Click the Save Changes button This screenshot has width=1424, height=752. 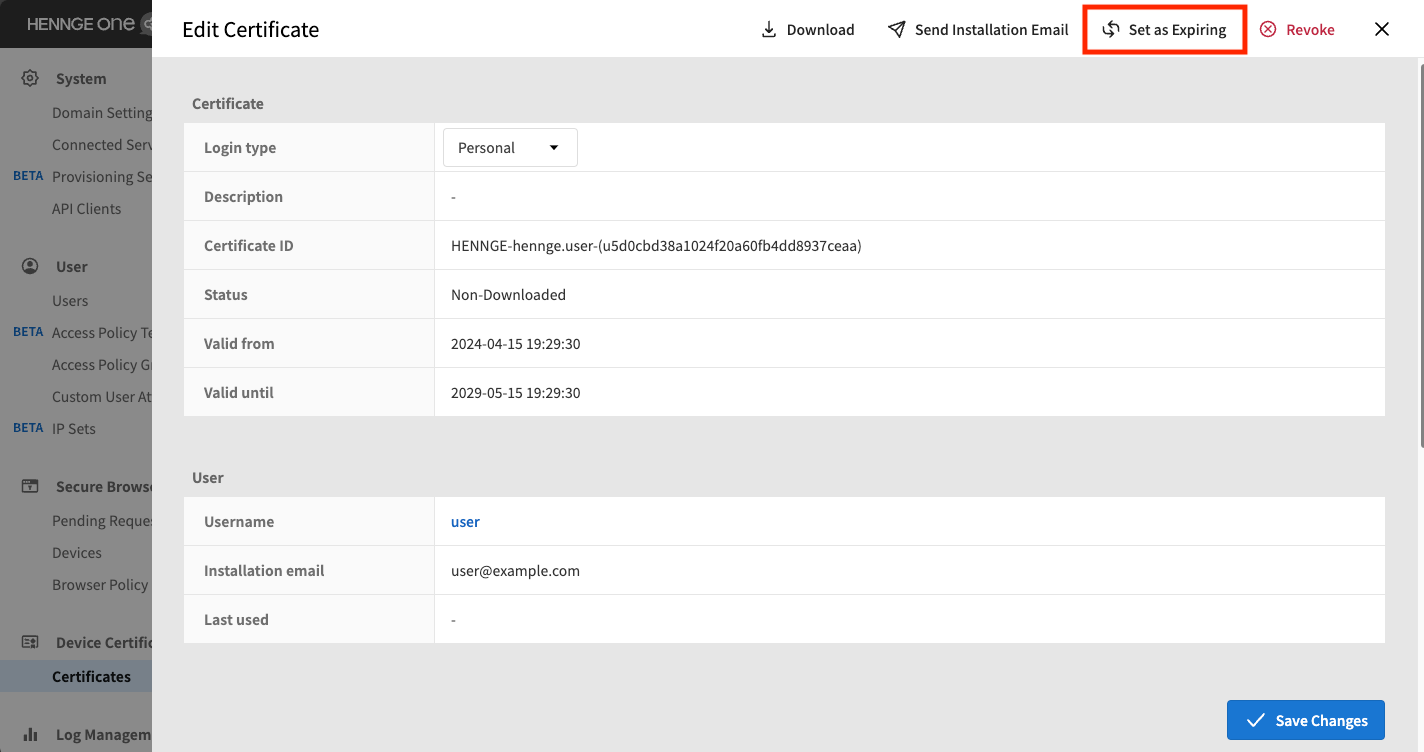click(x=1305, y=720)
